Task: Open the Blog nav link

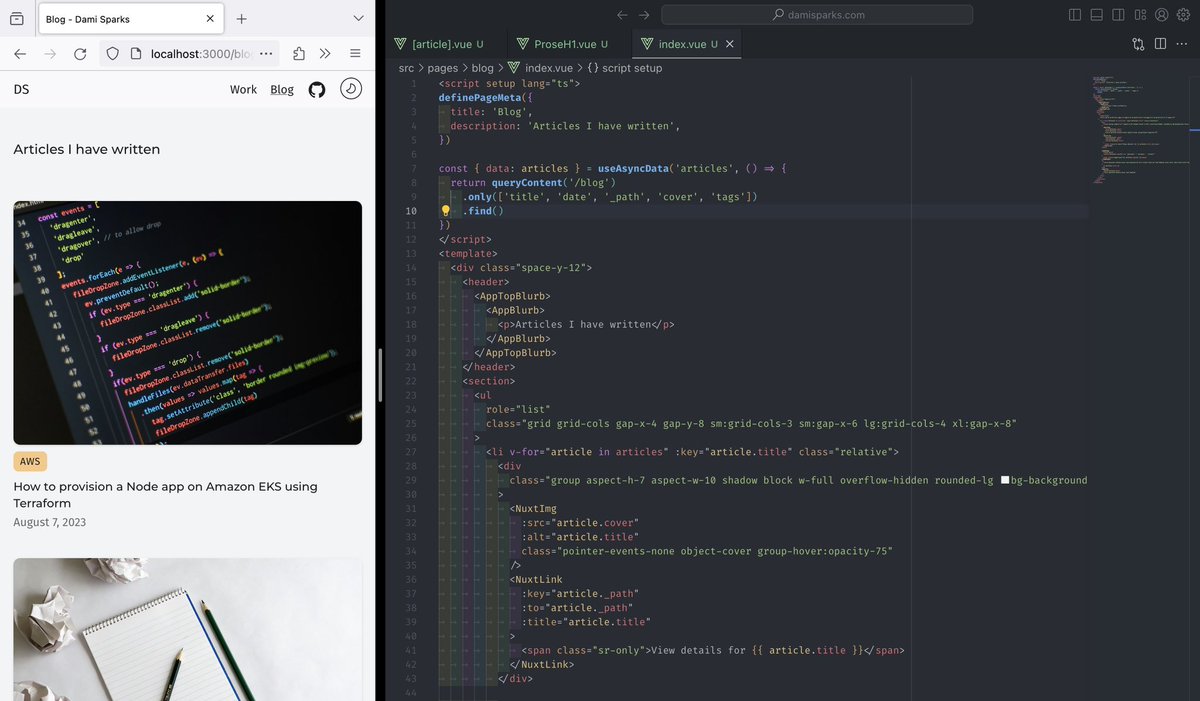Action: [x=282, y=89]
